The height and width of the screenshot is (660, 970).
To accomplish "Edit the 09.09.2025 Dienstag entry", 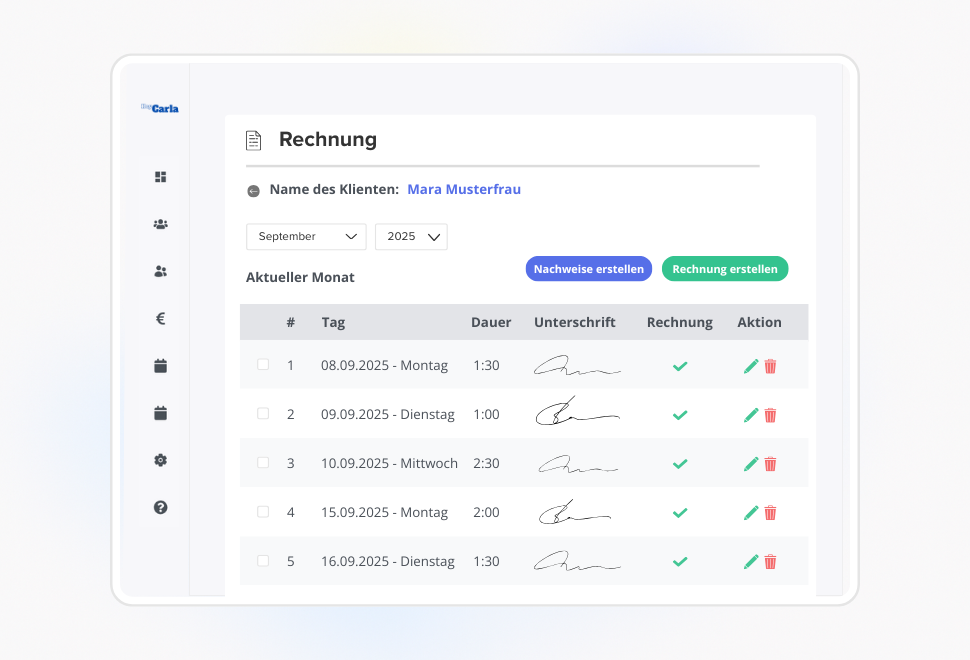I will (751, 415).
